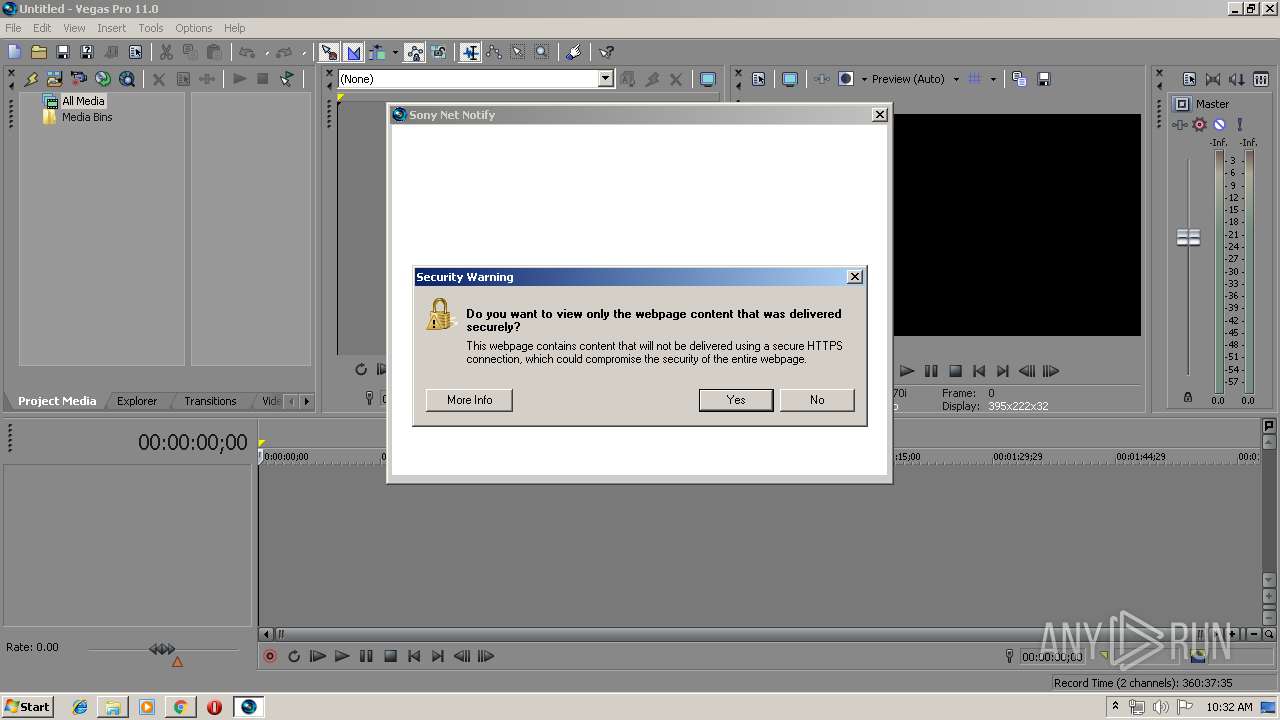
Task: Open project Properties from toolbar
Action: coord(135,52)
